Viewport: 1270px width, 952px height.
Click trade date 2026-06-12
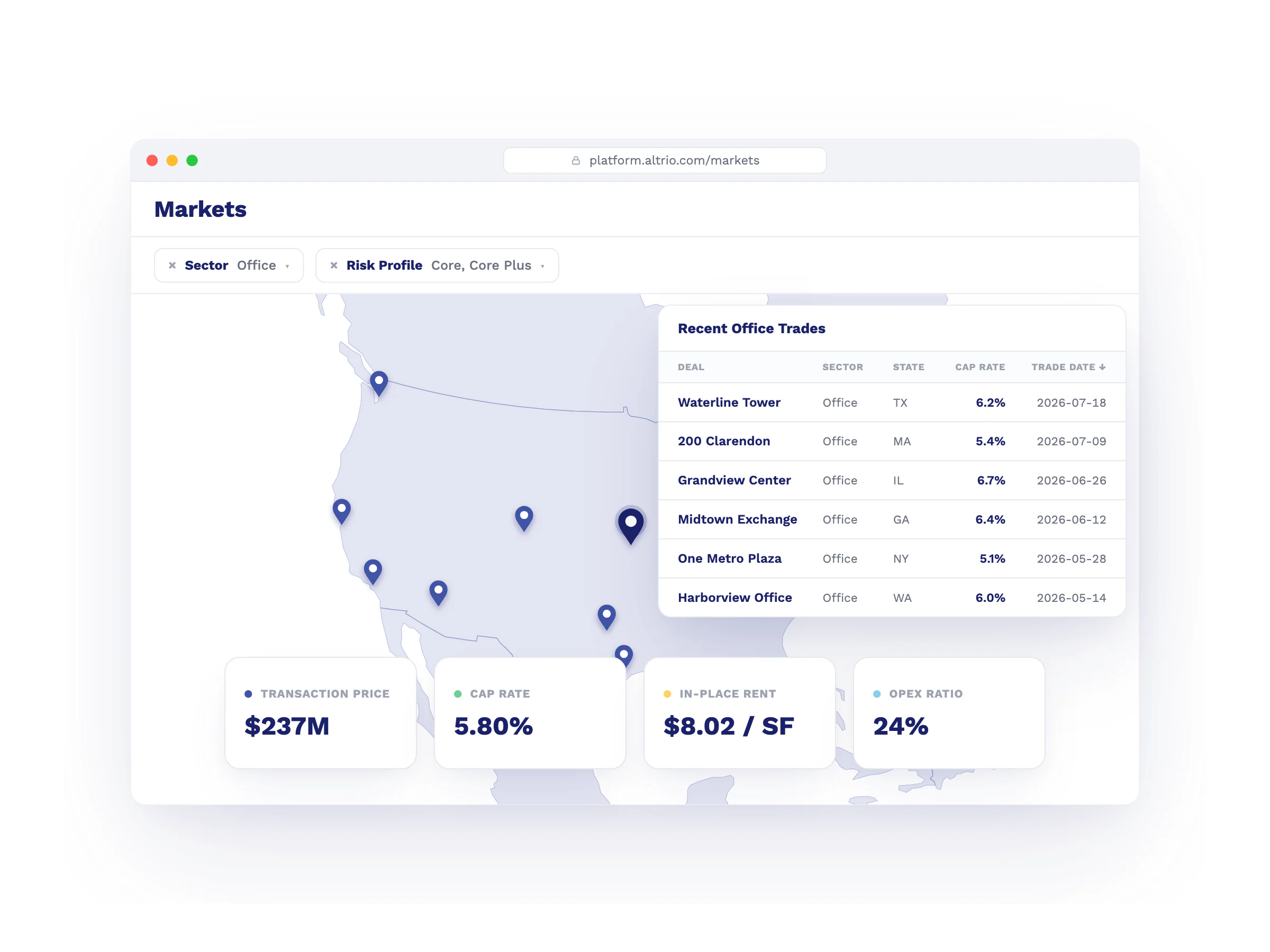click(1071, 519)
